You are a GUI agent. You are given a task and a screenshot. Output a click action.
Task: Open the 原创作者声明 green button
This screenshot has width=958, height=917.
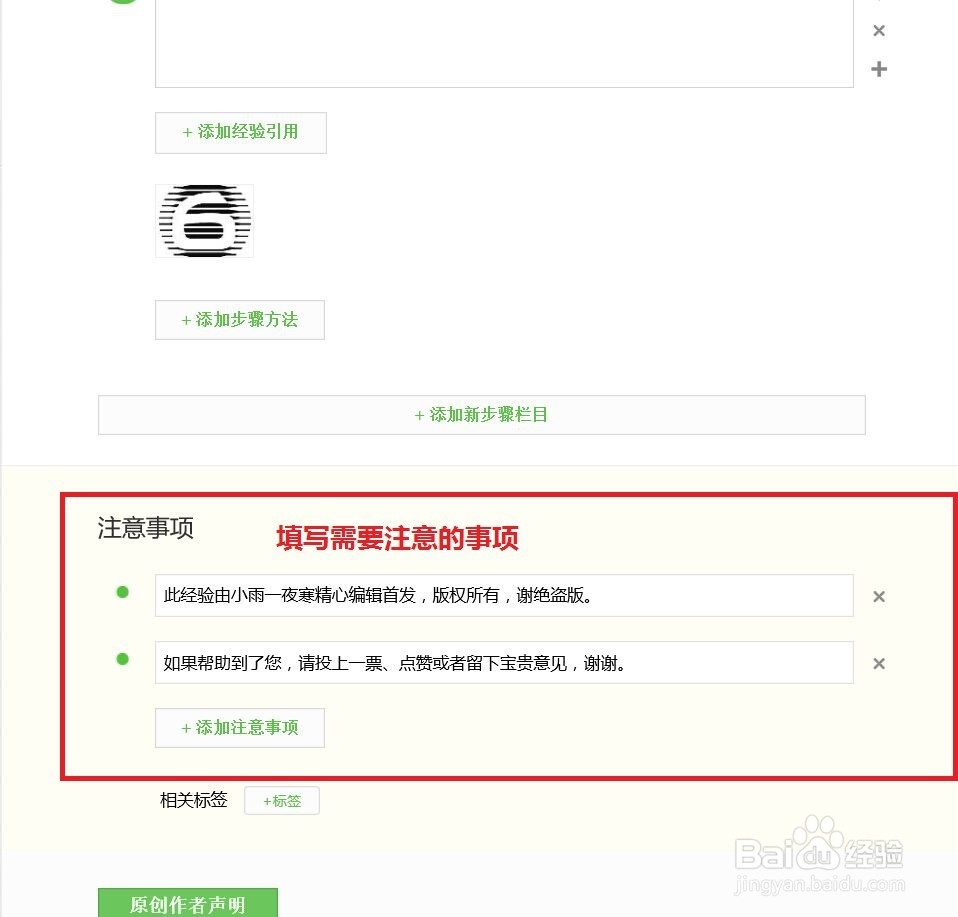coord(188,903)
